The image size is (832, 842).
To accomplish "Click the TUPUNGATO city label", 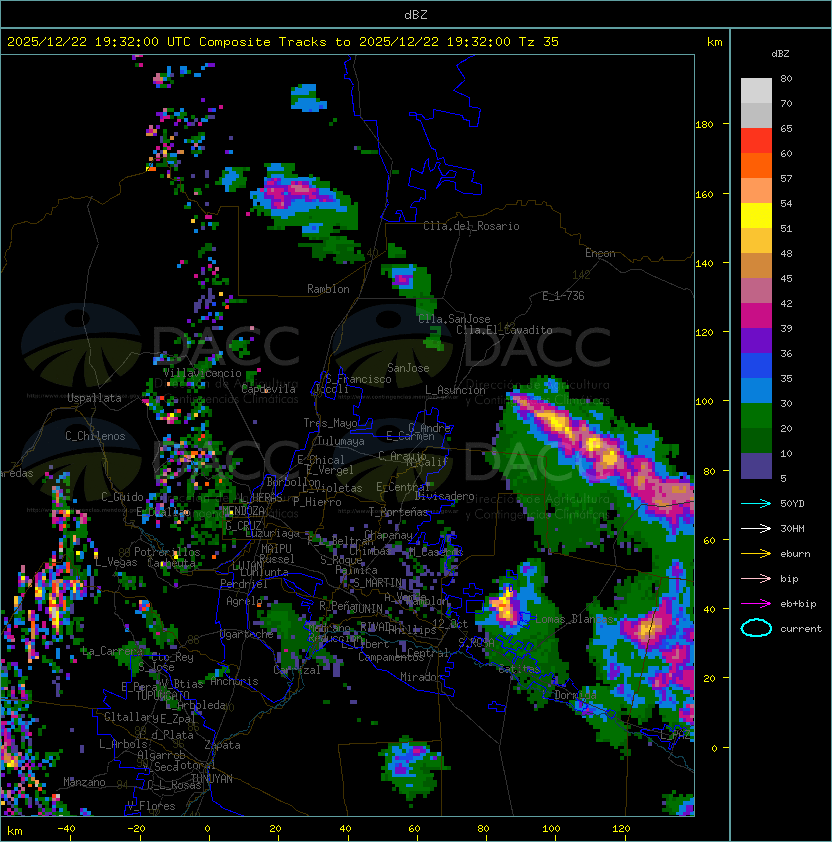I will point(162,695).
